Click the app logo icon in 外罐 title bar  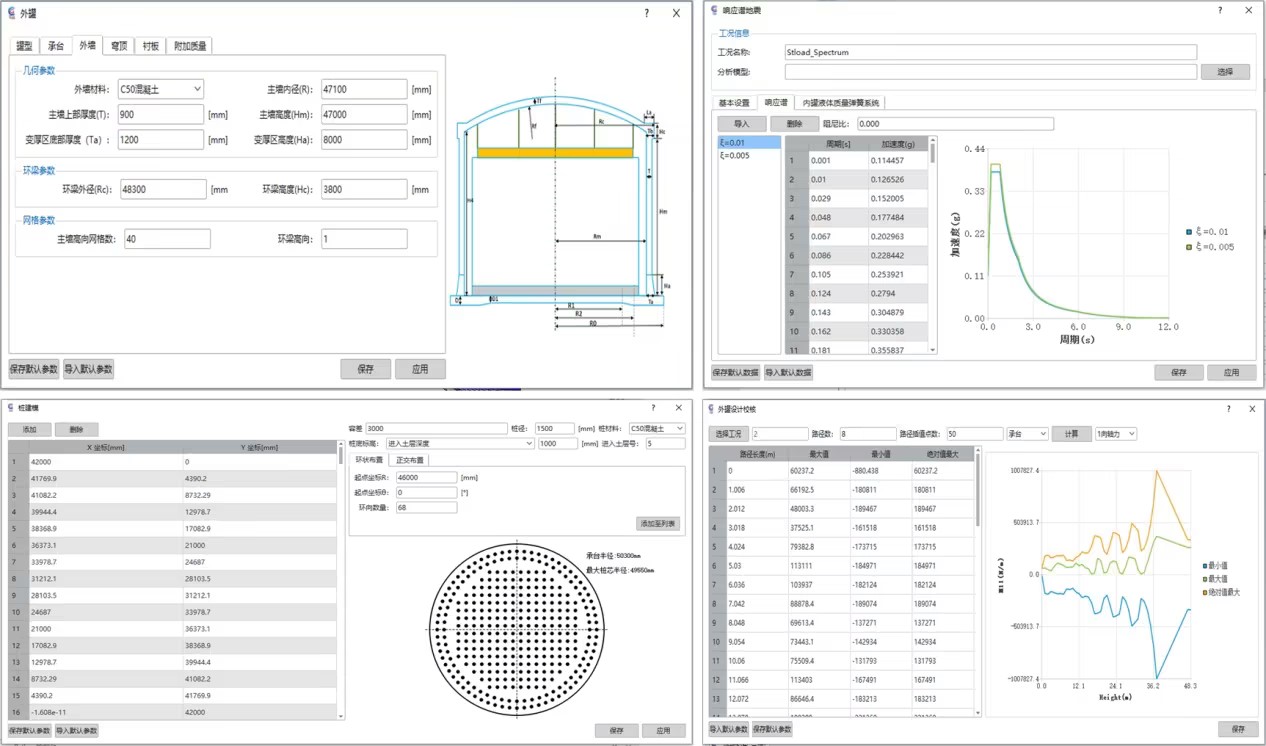11,13
